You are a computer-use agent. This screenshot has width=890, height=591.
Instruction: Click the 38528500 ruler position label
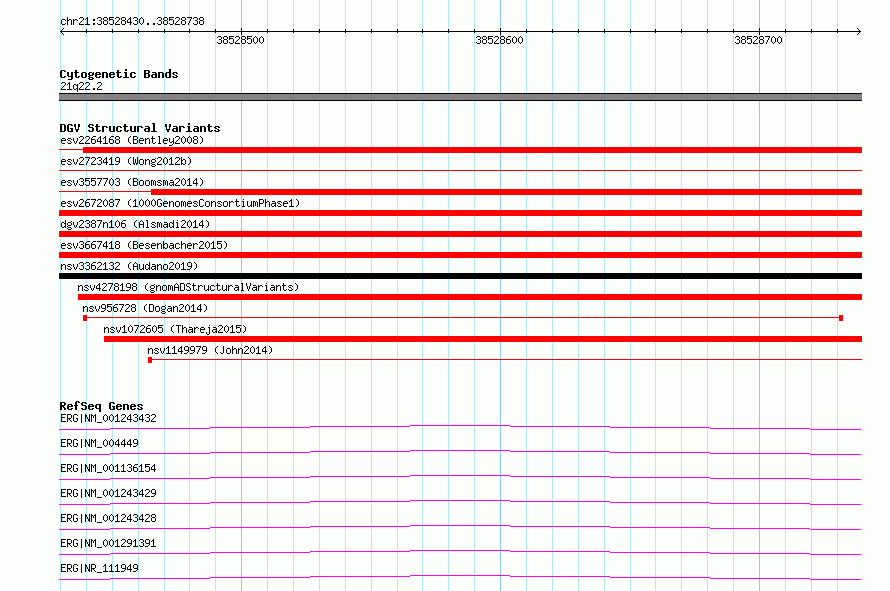point(241,40)
